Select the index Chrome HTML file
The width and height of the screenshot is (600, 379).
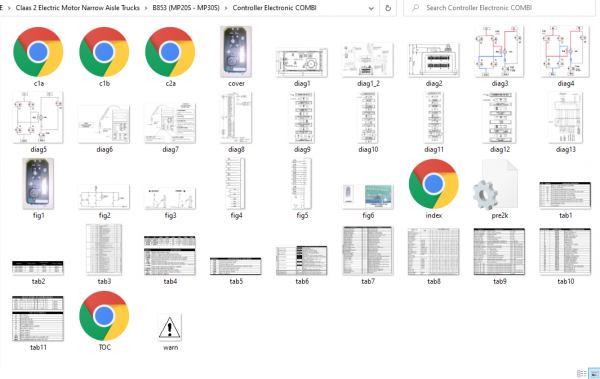click(x=434, y=184)
